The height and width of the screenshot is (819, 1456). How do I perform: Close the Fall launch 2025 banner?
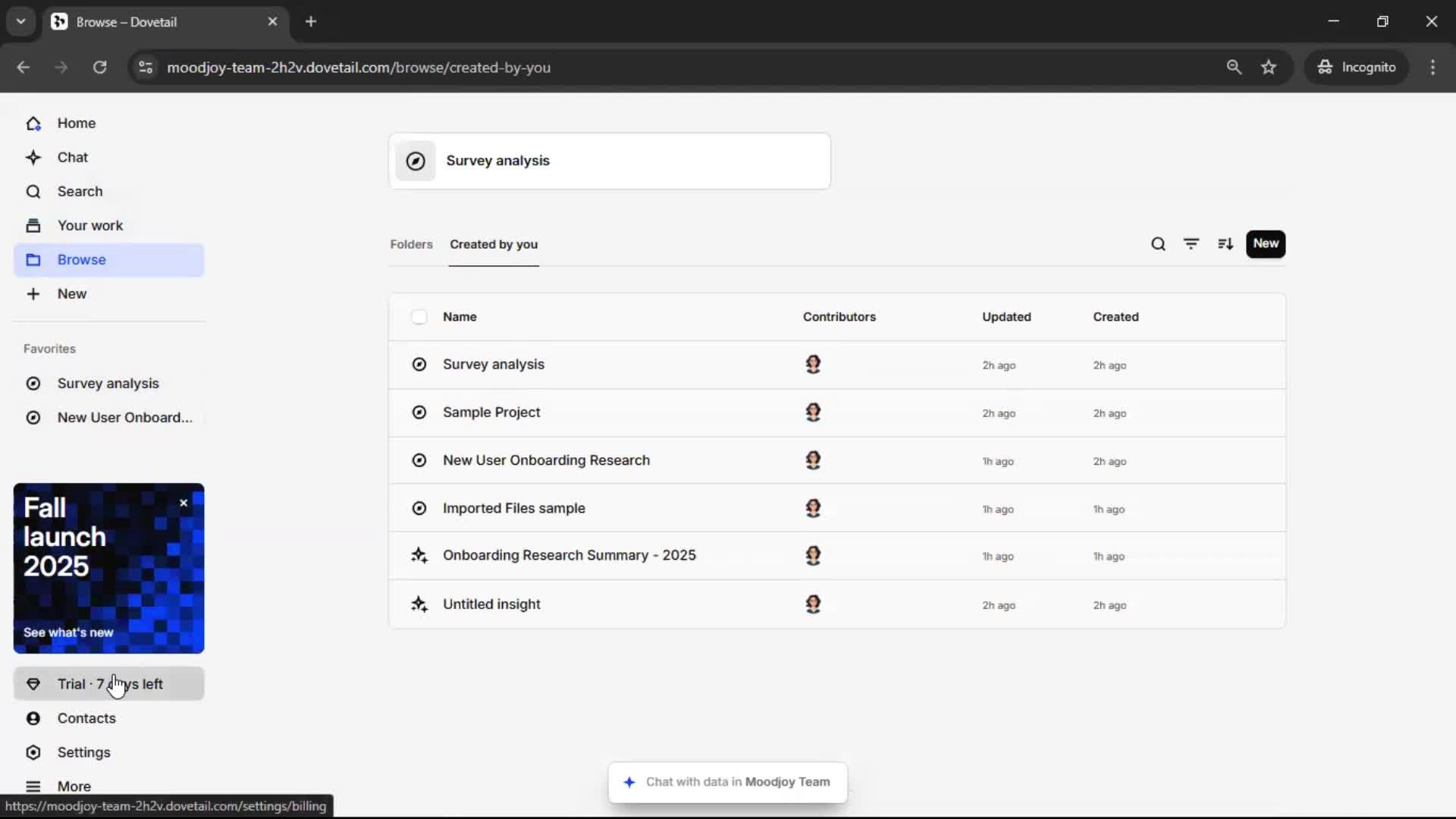pos(184,503)
